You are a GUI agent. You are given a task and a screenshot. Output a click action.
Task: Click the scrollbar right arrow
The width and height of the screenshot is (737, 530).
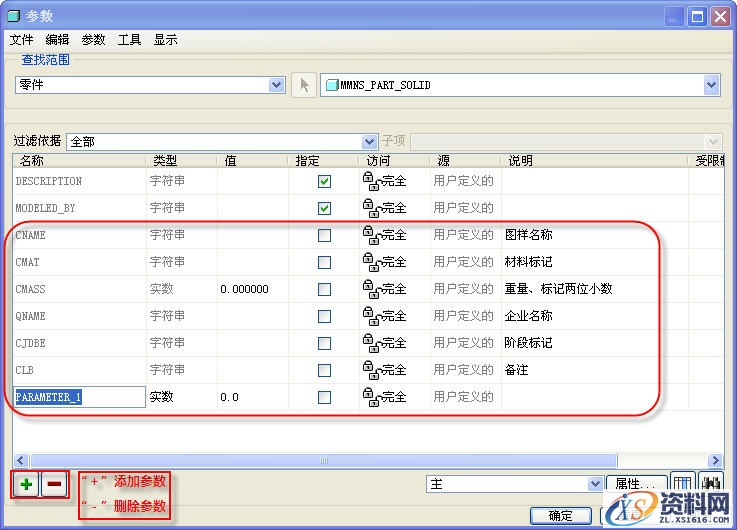click(x=715, y=460)
